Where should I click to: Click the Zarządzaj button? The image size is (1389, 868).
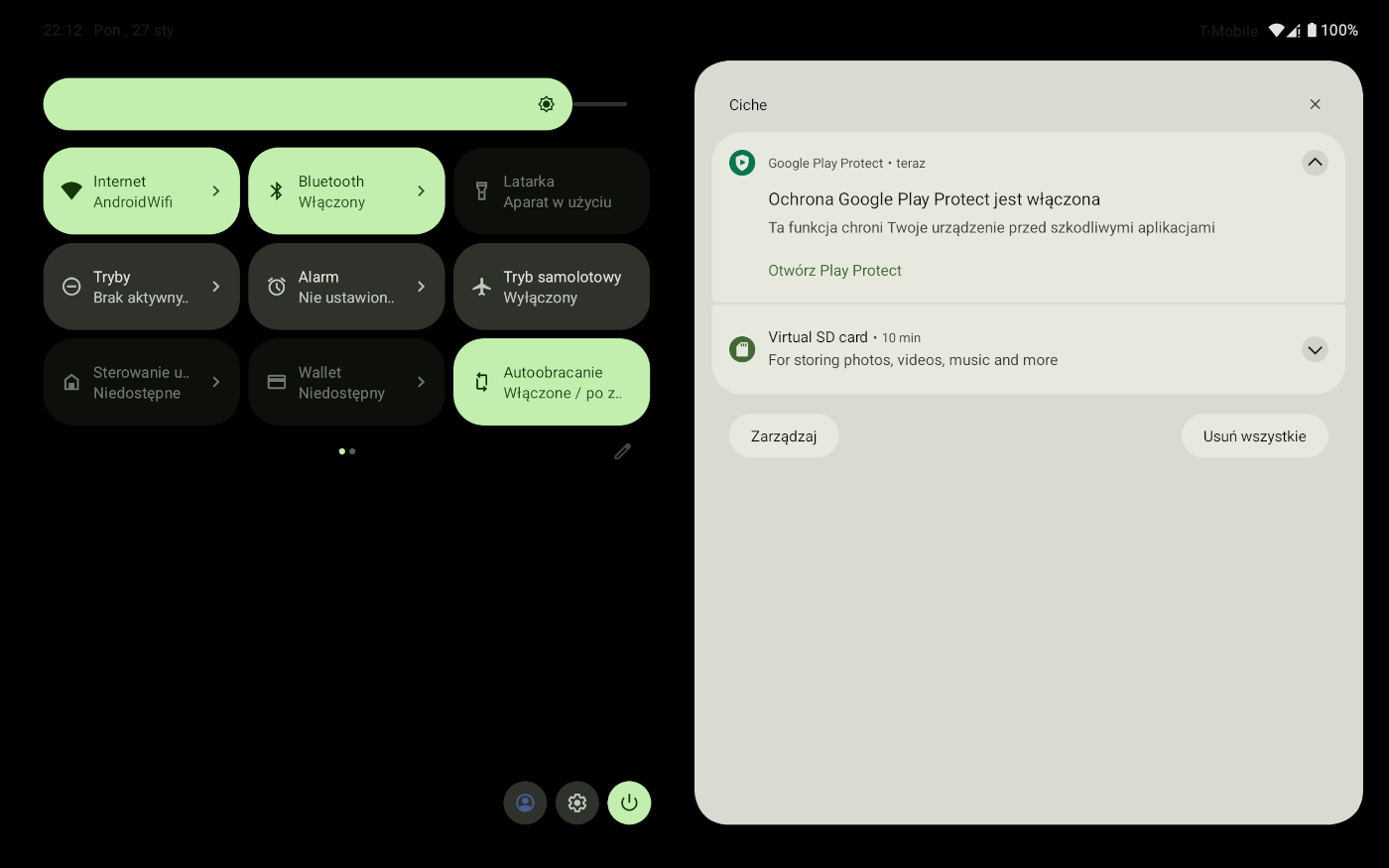pos(784,436)
